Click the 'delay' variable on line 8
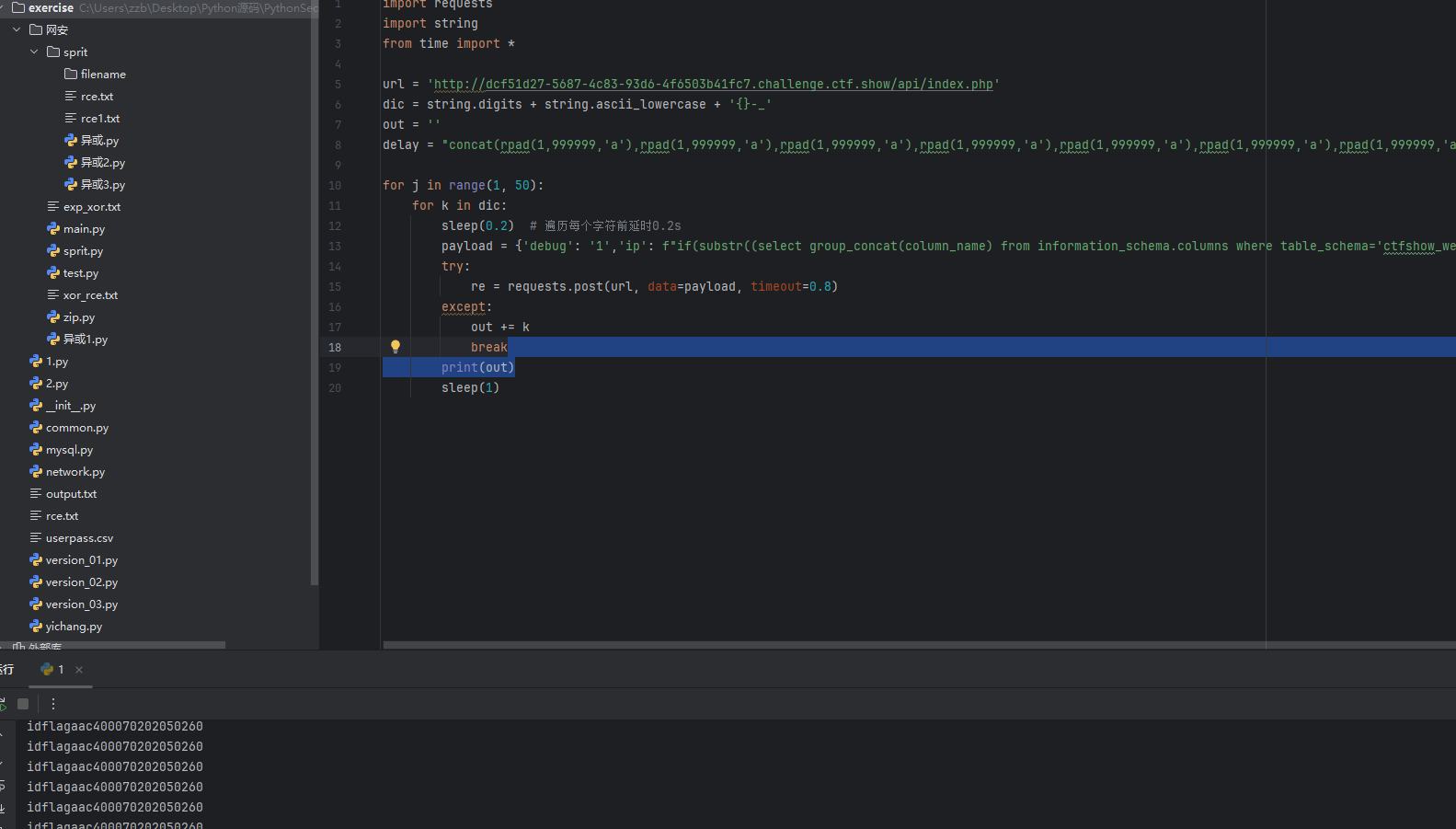Viewport: 1456px width, 829px height. 401,144
